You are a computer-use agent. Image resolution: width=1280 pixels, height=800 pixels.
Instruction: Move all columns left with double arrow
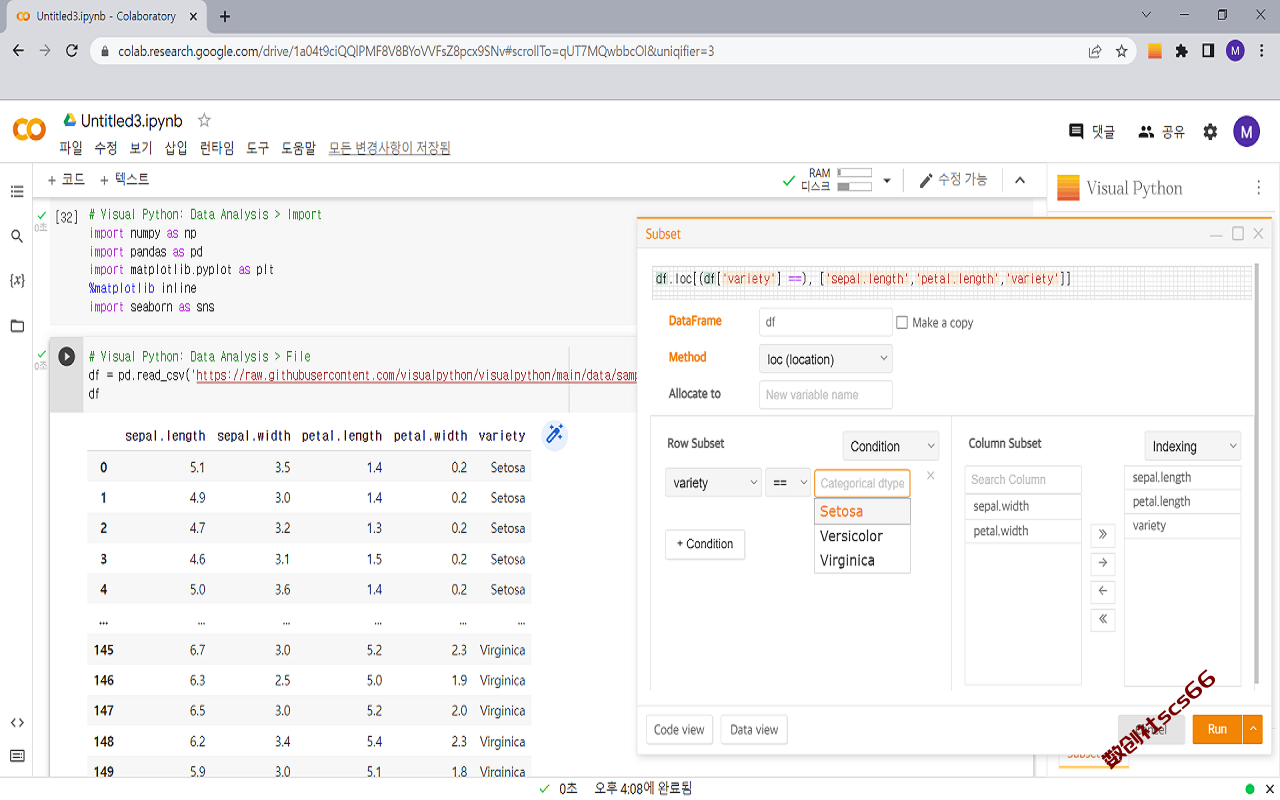click(x=1102, y=619)
